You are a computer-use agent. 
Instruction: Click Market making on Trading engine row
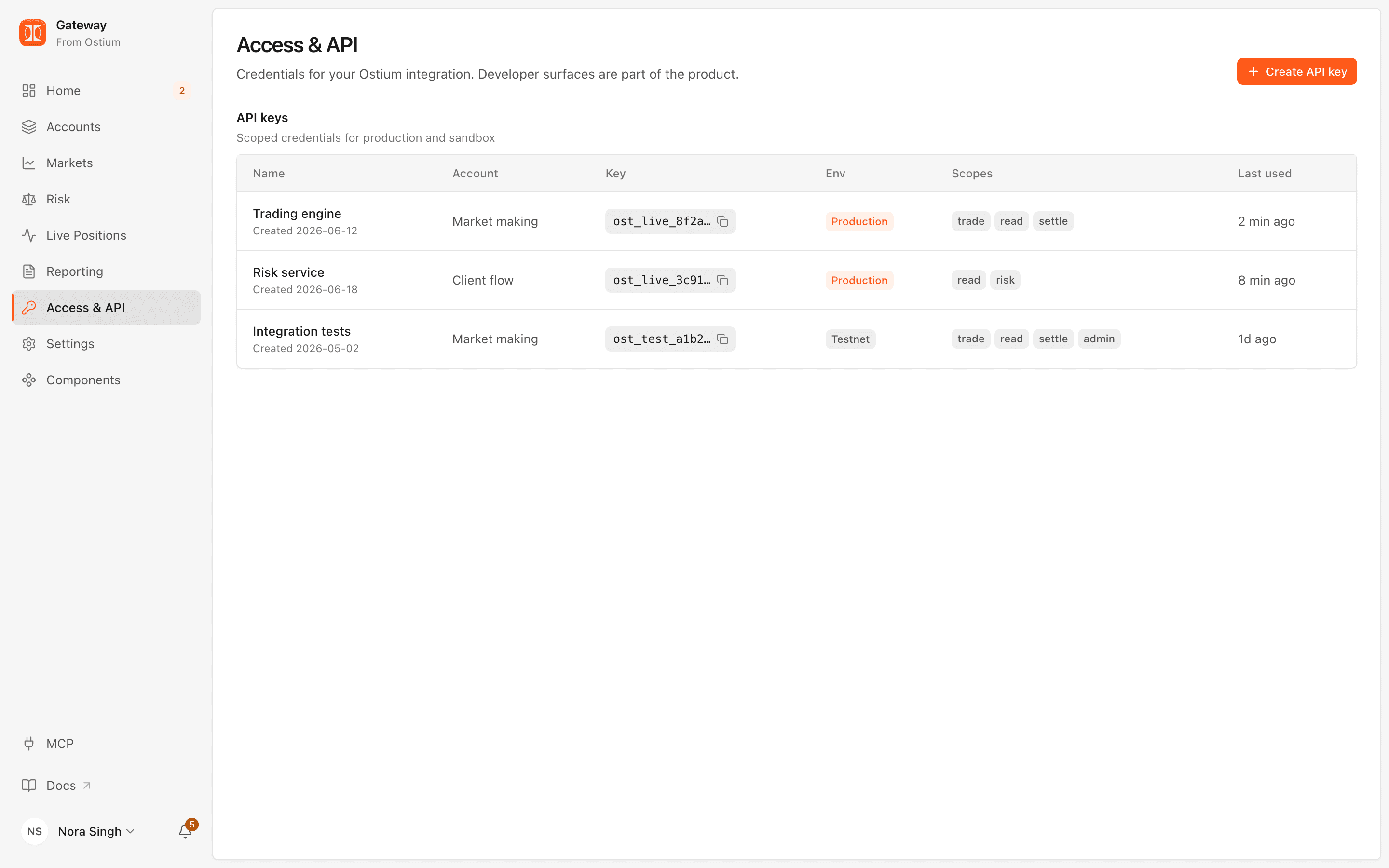(495, 222)
